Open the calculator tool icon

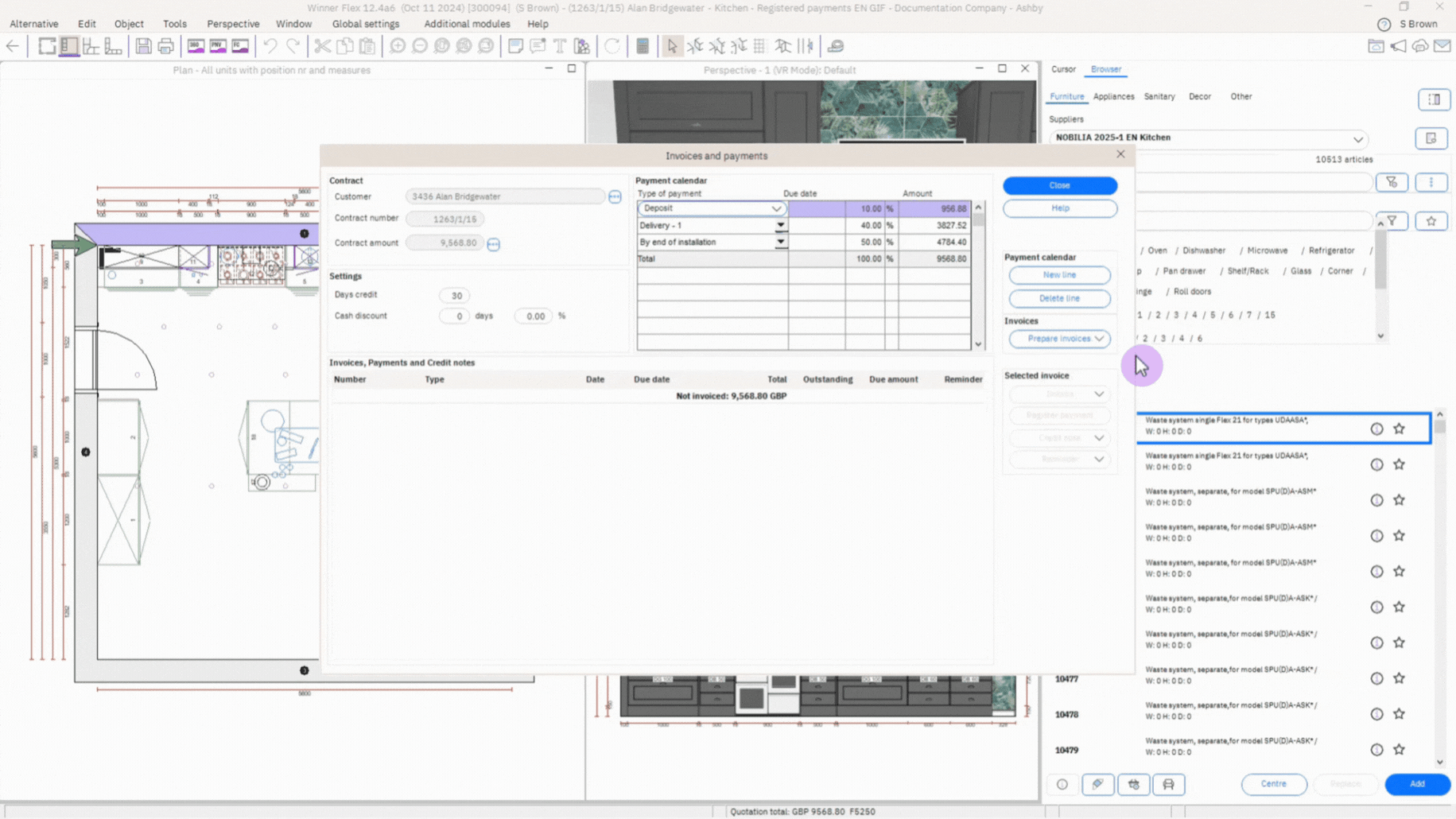(643, 46)
